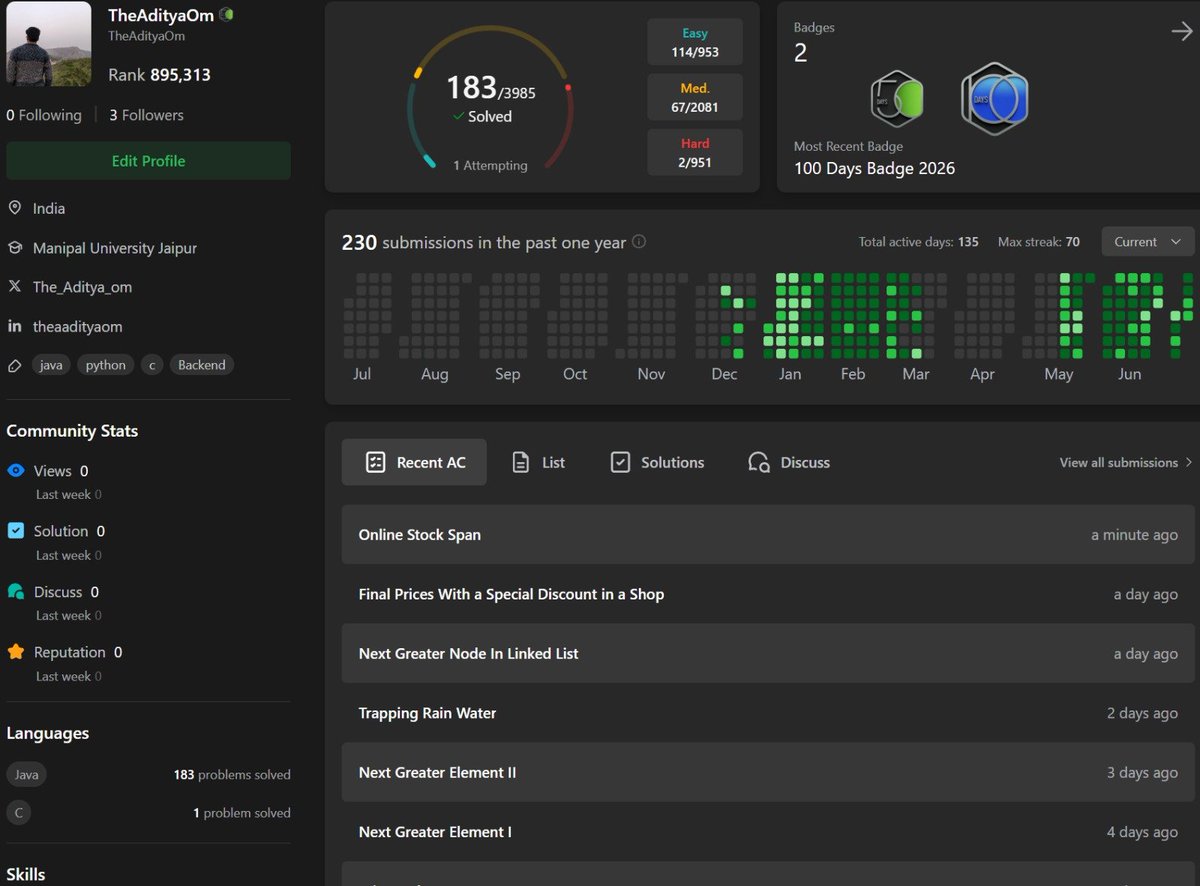Click the Max streak 70 text
1200x886 pixels.
(1039, 242)
